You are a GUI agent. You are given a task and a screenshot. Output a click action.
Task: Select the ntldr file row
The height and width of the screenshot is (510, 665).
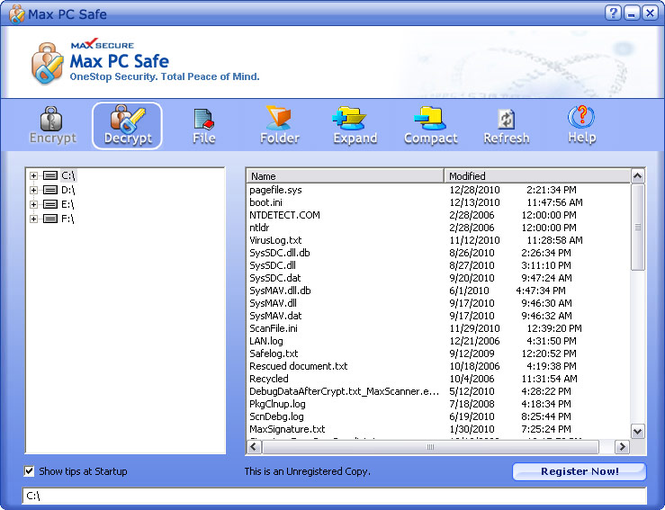click(x=259, y=228)
